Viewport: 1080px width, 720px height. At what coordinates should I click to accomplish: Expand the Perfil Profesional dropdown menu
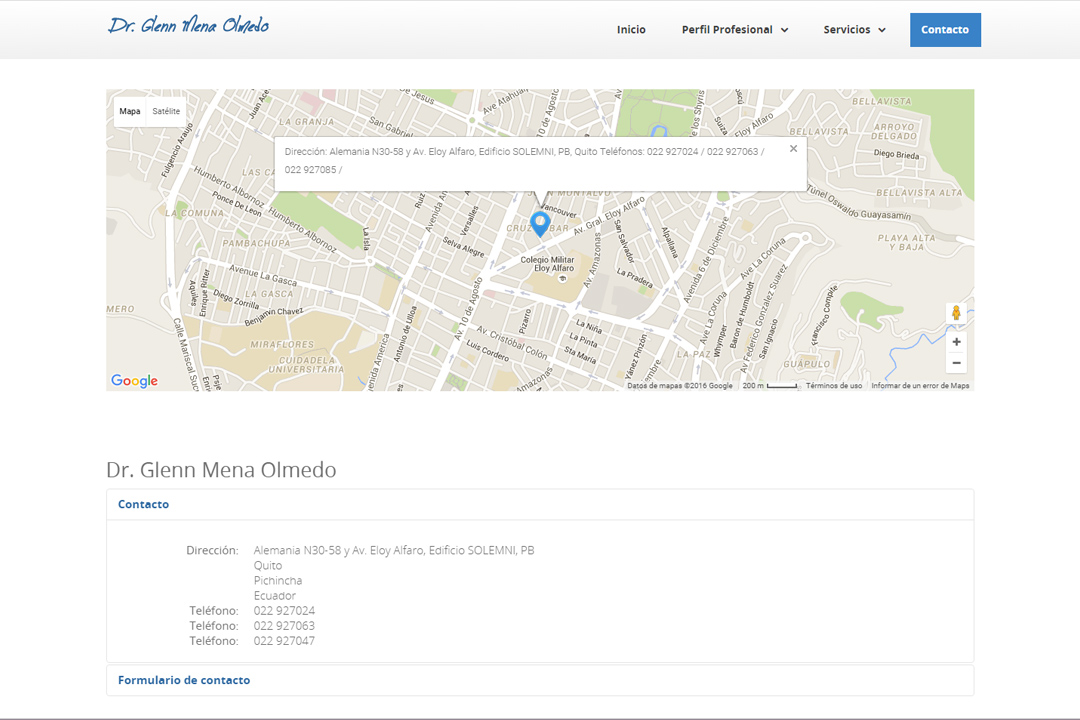[735, 30]
